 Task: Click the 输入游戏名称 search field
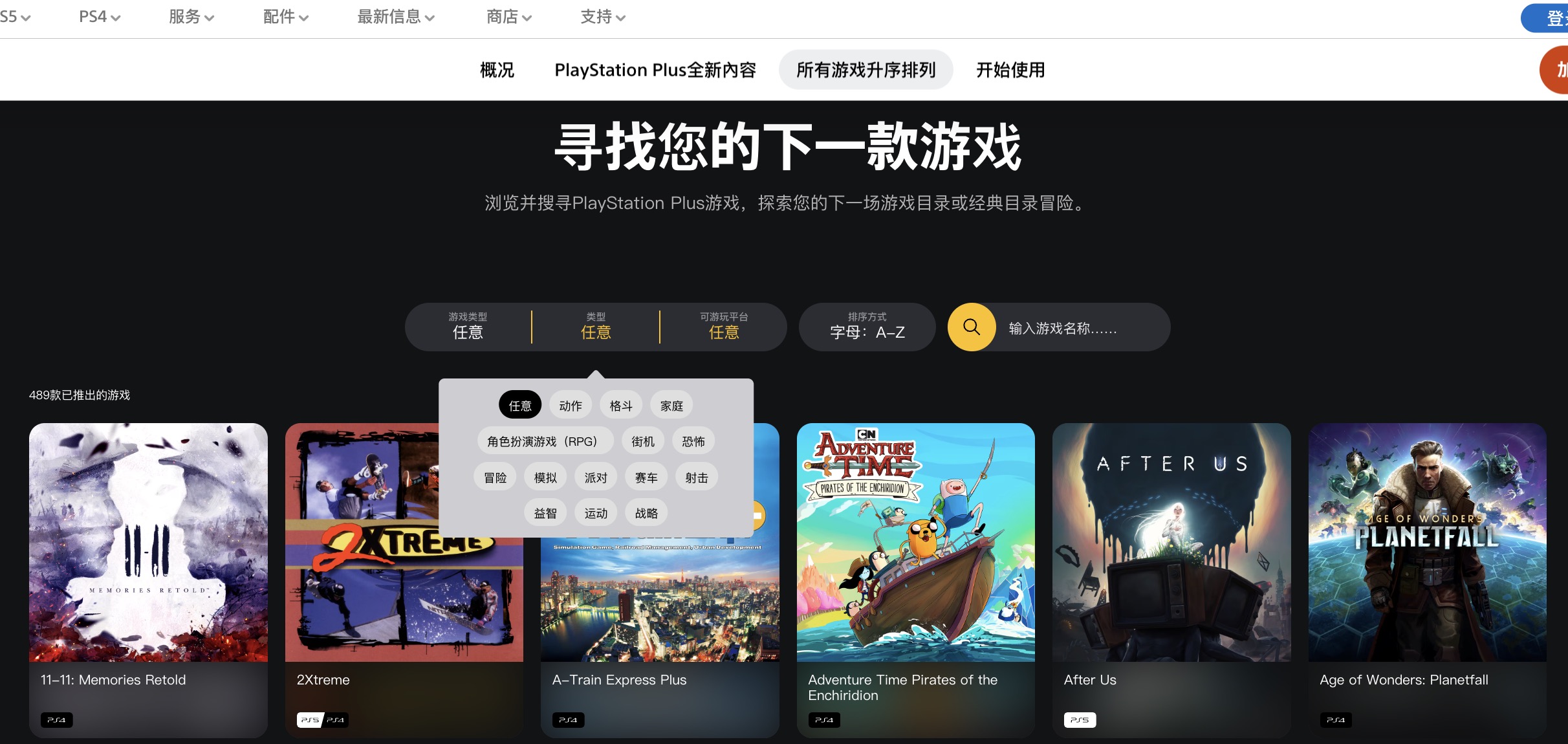(1082, 327)
